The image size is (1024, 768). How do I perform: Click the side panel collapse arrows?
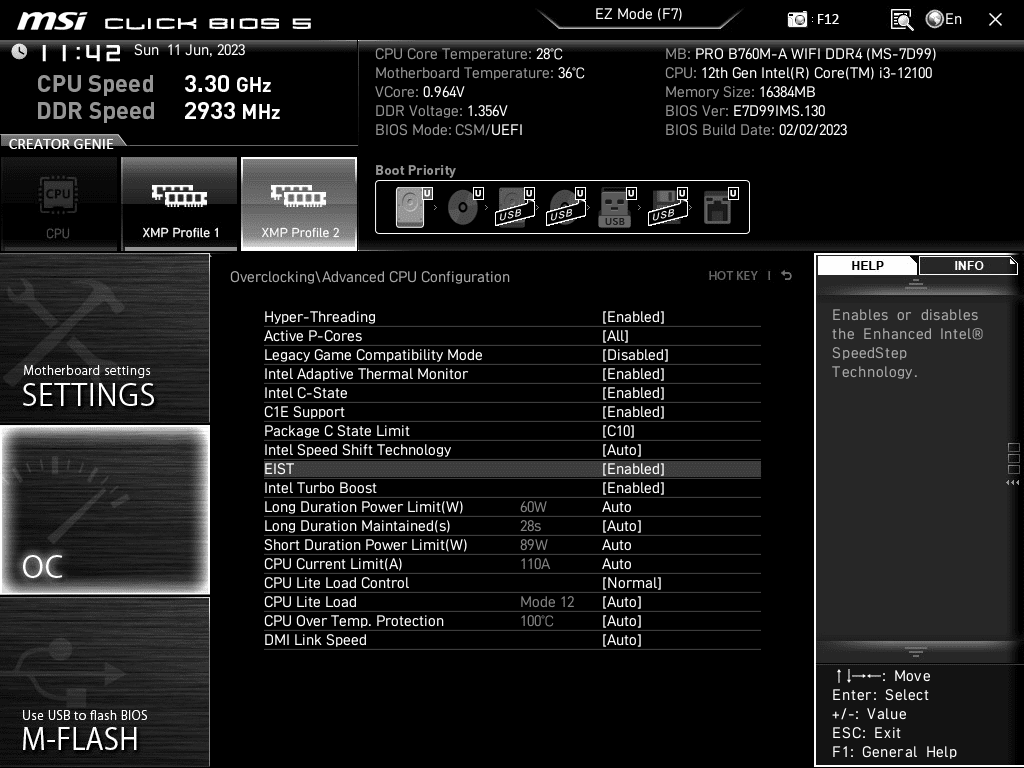point(1012,483)
